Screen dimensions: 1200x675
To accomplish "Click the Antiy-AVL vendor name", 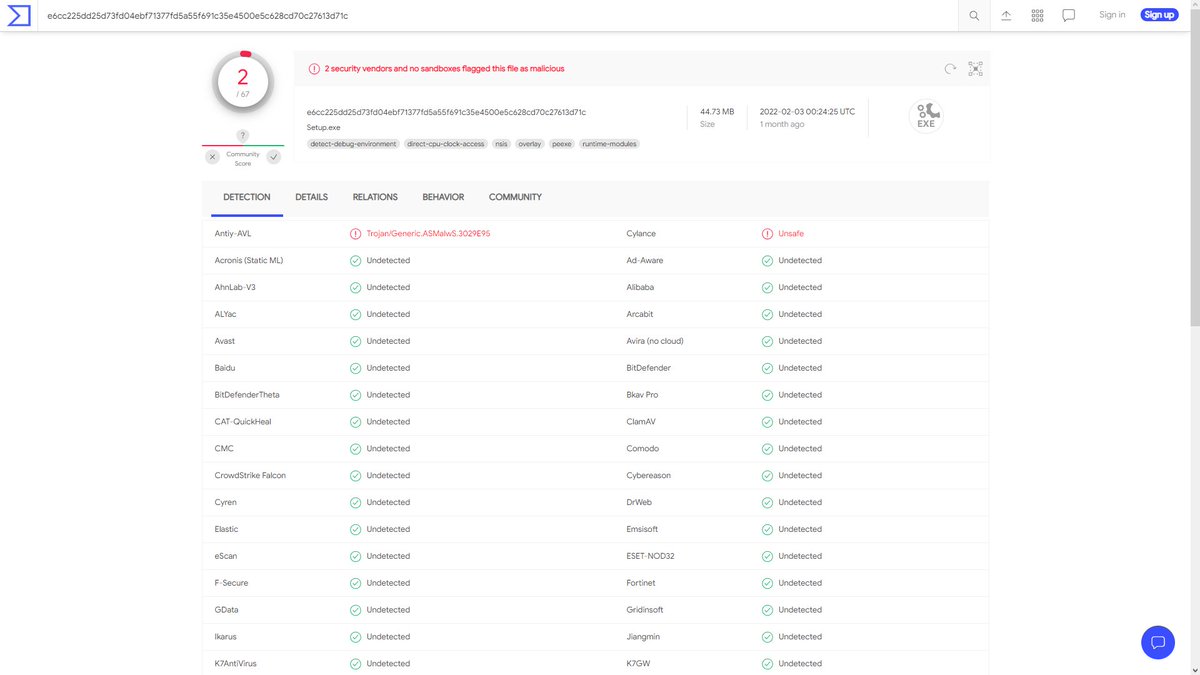I will pyautogui.click(x=233, y=234).
